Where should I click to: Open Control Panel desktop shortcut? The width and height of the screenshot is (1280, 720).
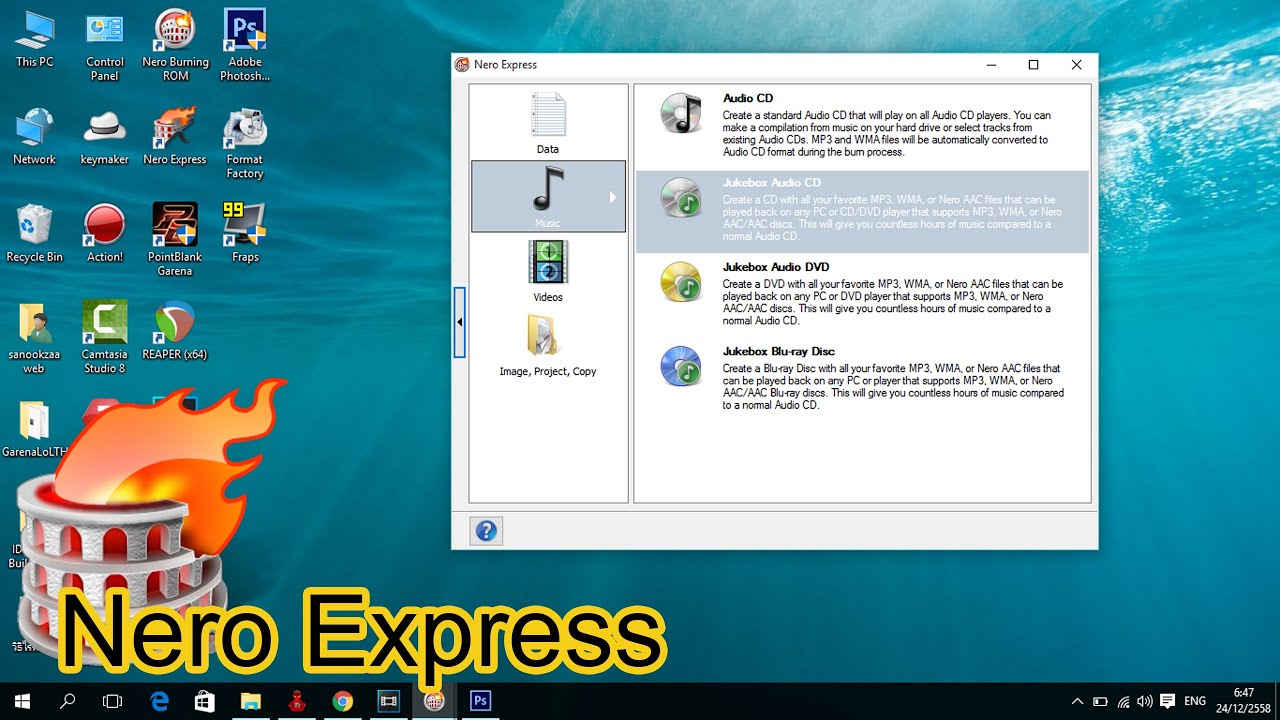[x=105, y=47]
